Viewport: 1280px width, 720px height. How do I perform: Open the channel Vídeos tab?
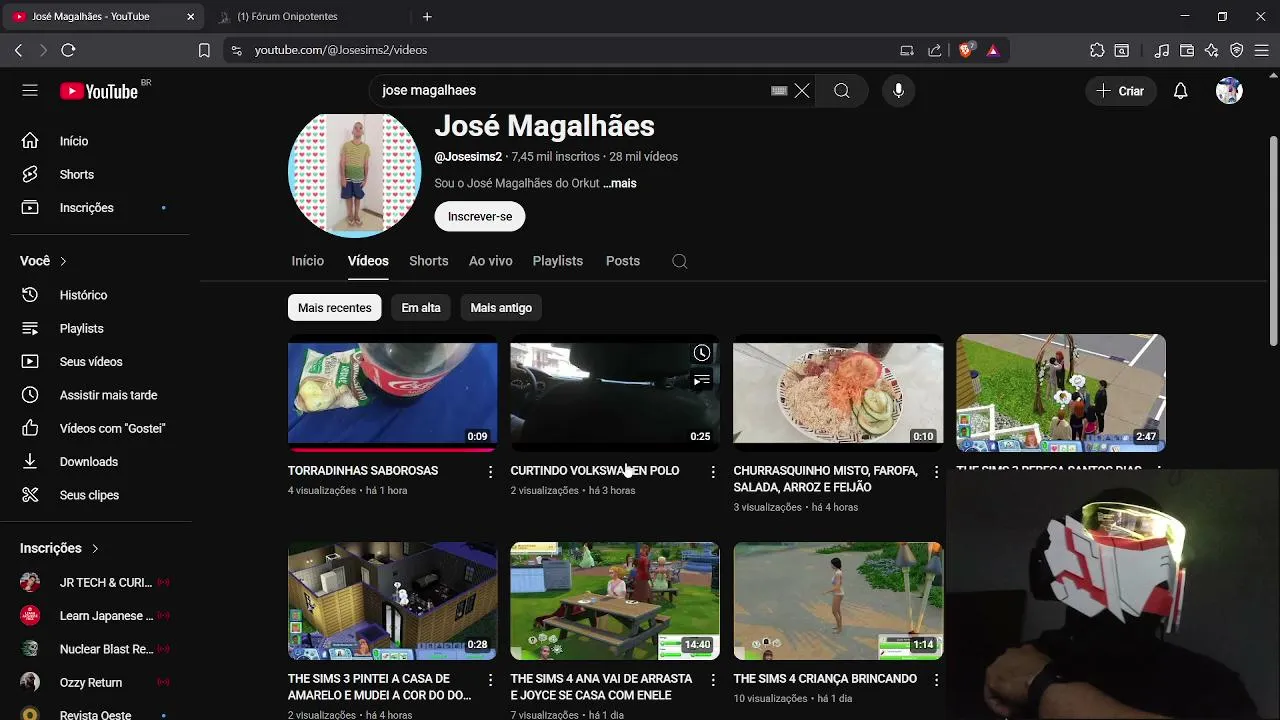368,261
